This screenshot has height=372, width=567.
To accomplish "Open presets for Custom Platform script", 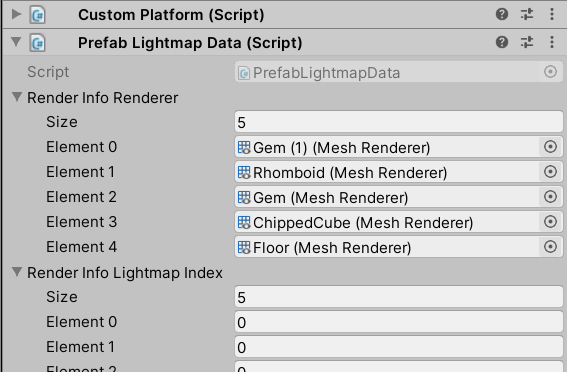I will pos(527,14).
